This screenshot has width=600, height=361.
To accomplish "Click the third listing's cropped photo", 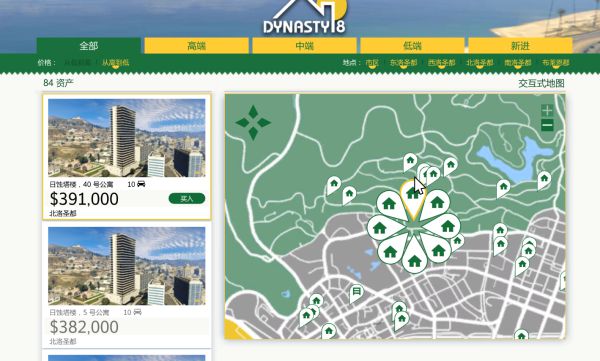I will tap(127, 358).
